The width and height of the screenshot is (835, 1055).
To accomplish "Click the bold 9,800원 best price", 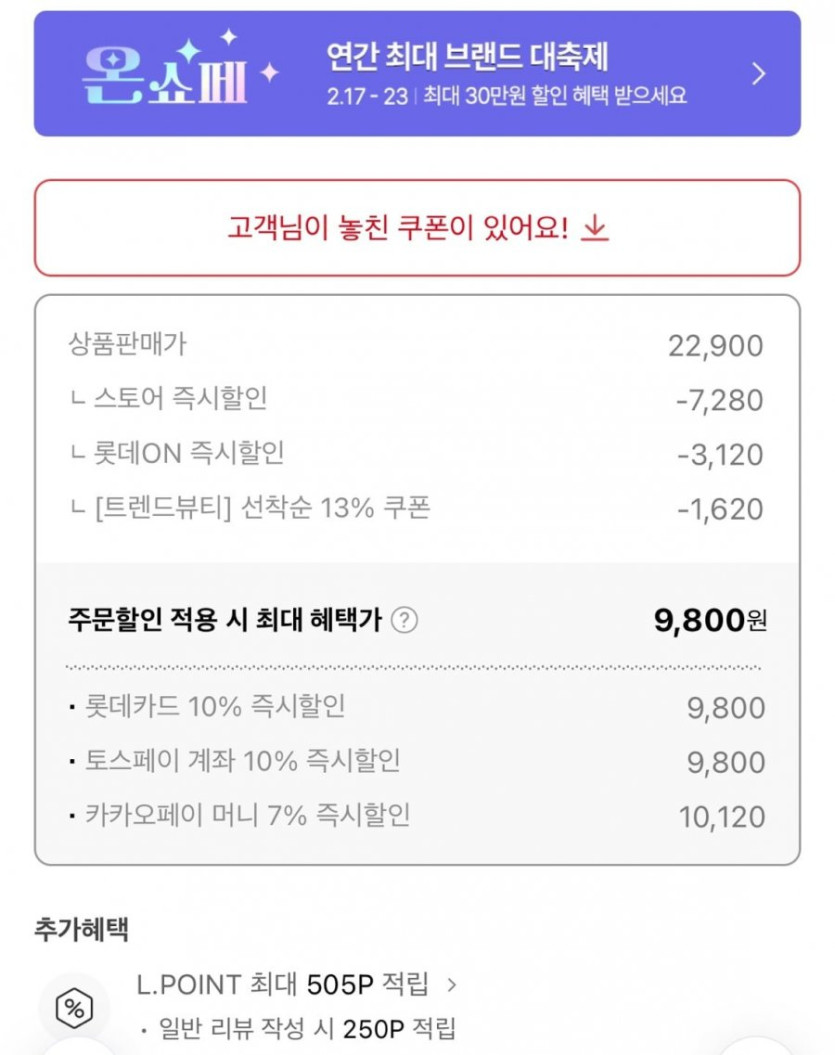I will [710, 621].
